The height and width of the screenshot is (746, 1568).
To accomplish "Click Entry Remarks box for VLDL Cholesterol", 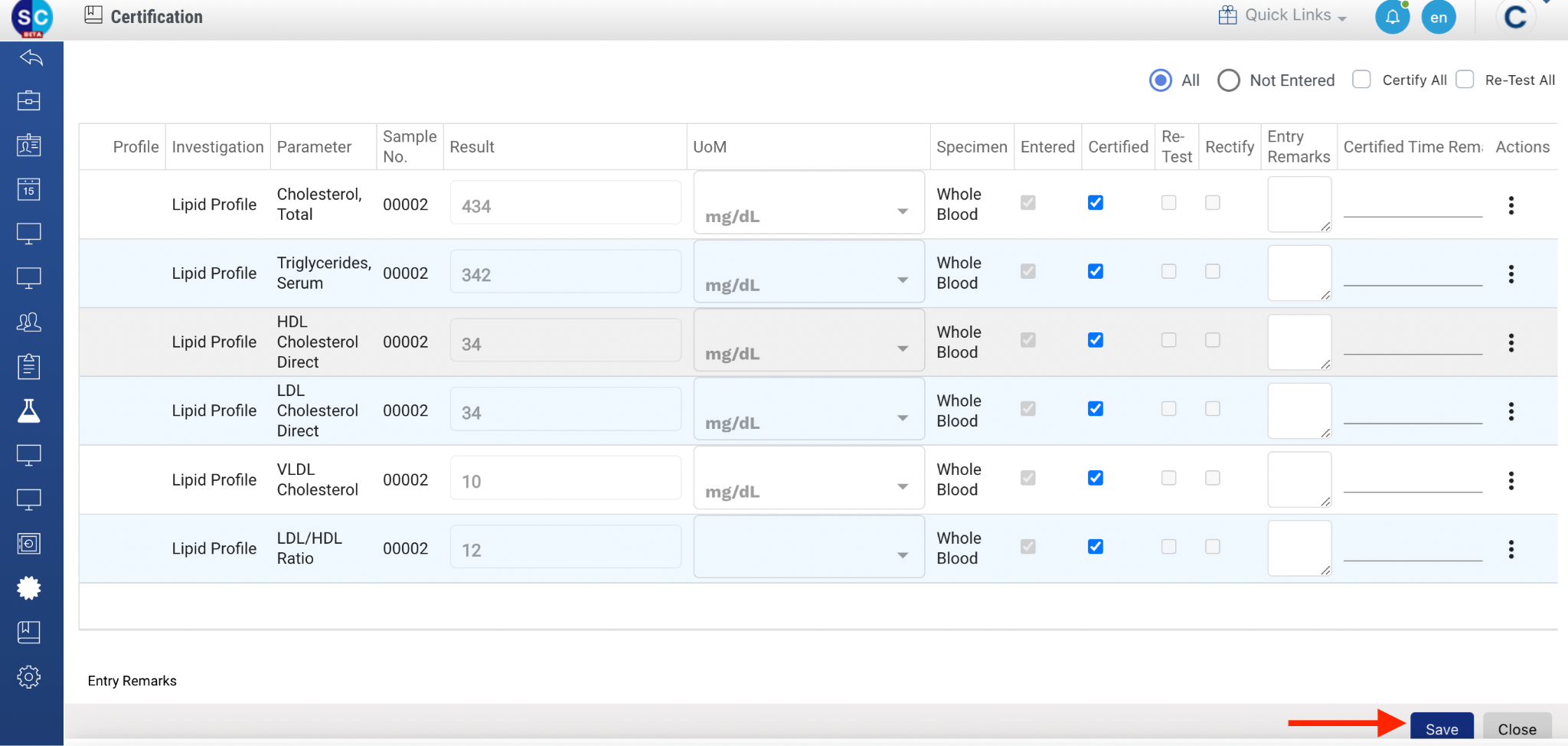I will (1298, 479).
